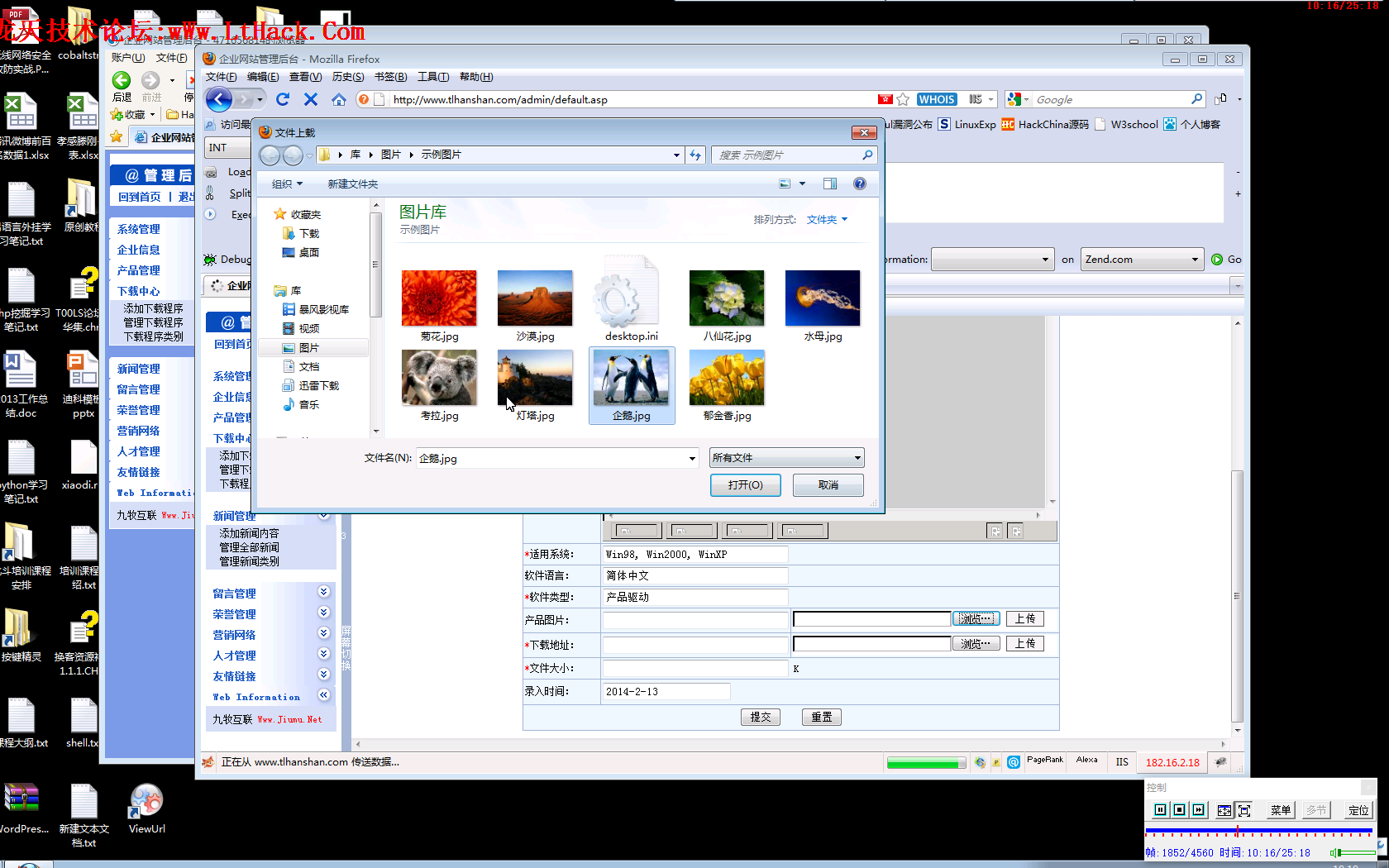Reload the page with Firefox's refresh icon
The image size is (1389, 868).
tap(283, 99)
